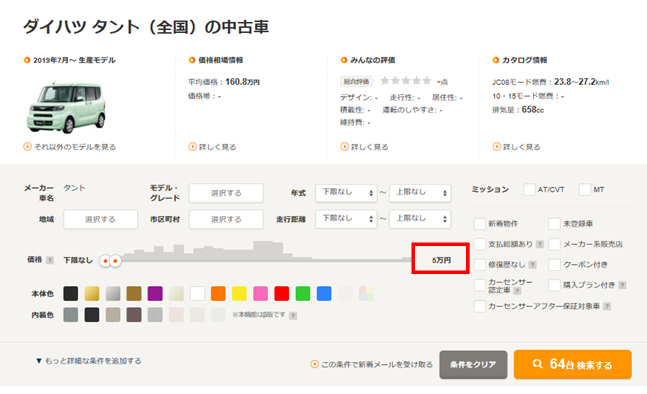The width and height of the screenshot is (647, 394).
Task: Select the gold body color swatch
Action: point(92,293)
